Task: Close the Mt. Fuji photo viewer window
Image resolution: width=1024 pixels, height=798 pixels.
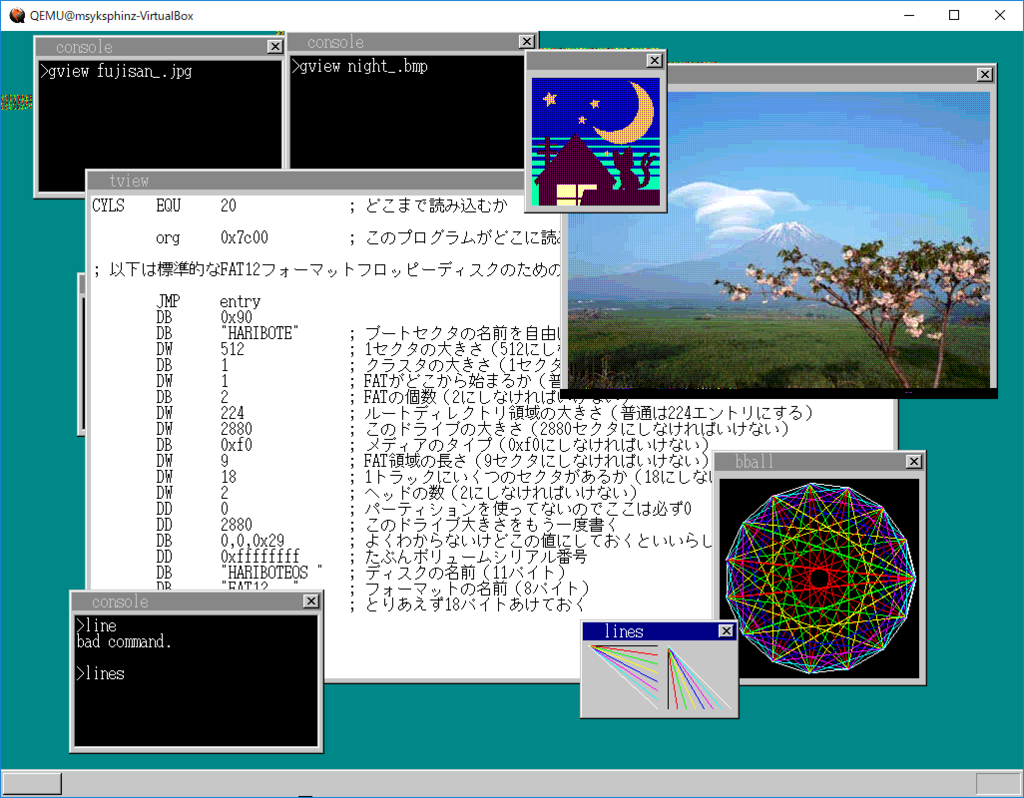Action: (985, 74)
